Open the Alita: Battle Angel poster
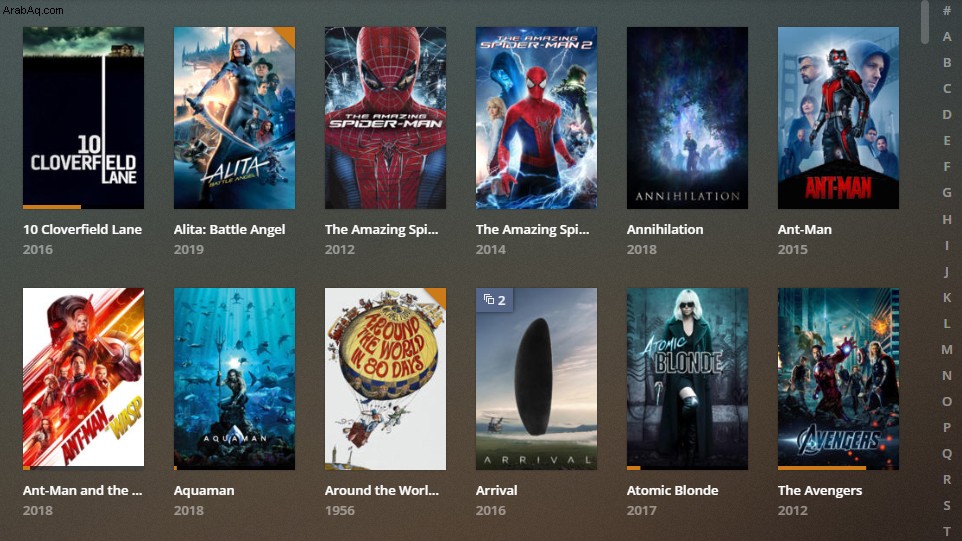 (x=234, y=118)
